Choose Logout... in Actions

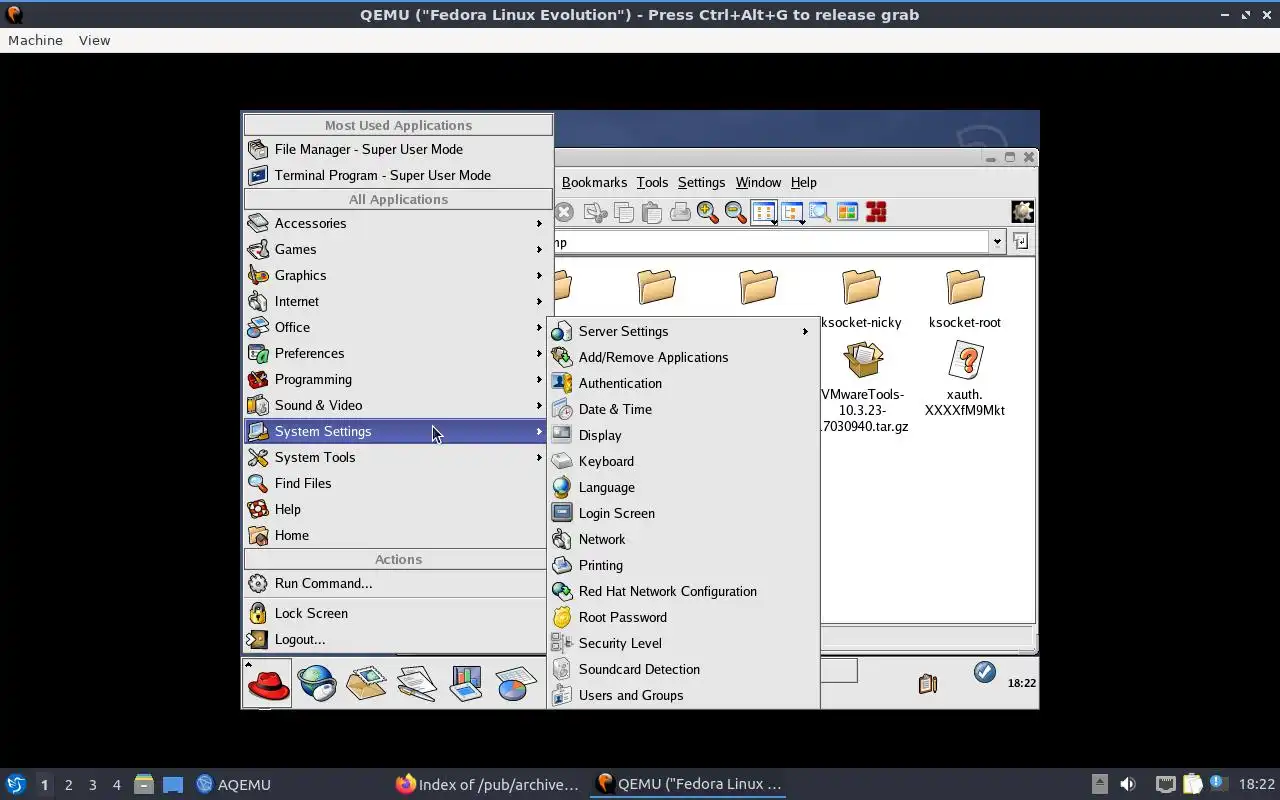point(396,639)
